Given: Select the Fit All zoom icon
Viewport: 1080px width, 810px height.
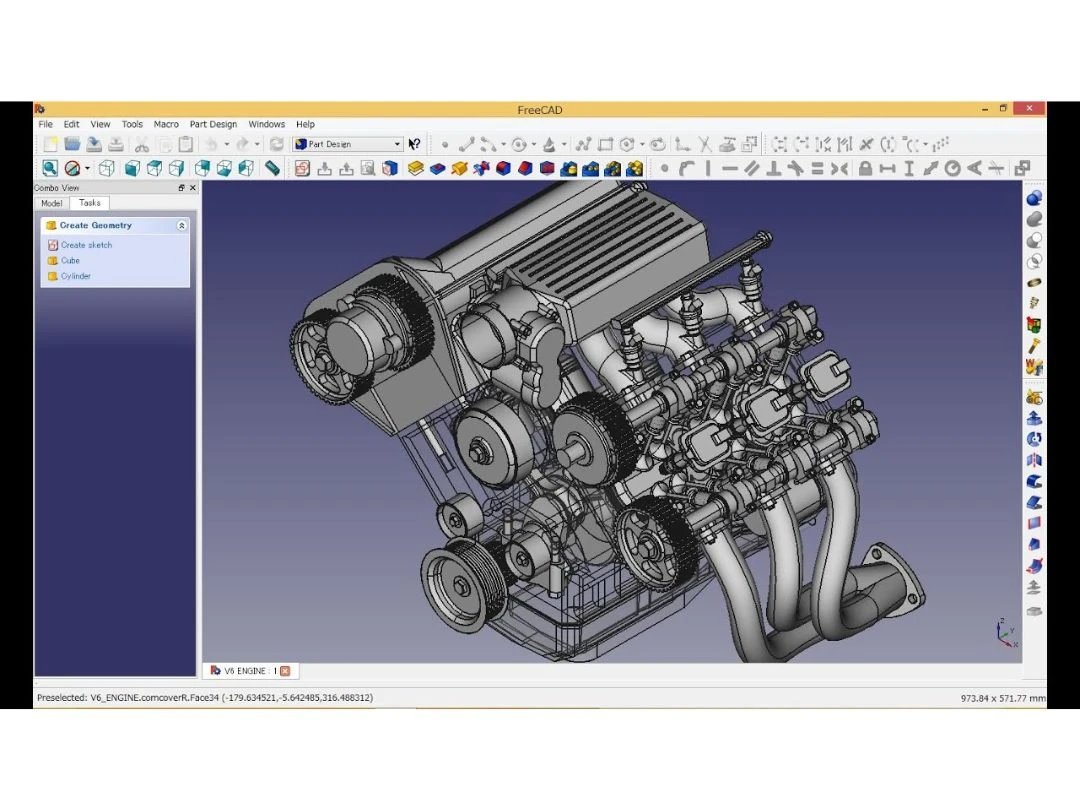Looking at the screenshot, I should 48,167.
